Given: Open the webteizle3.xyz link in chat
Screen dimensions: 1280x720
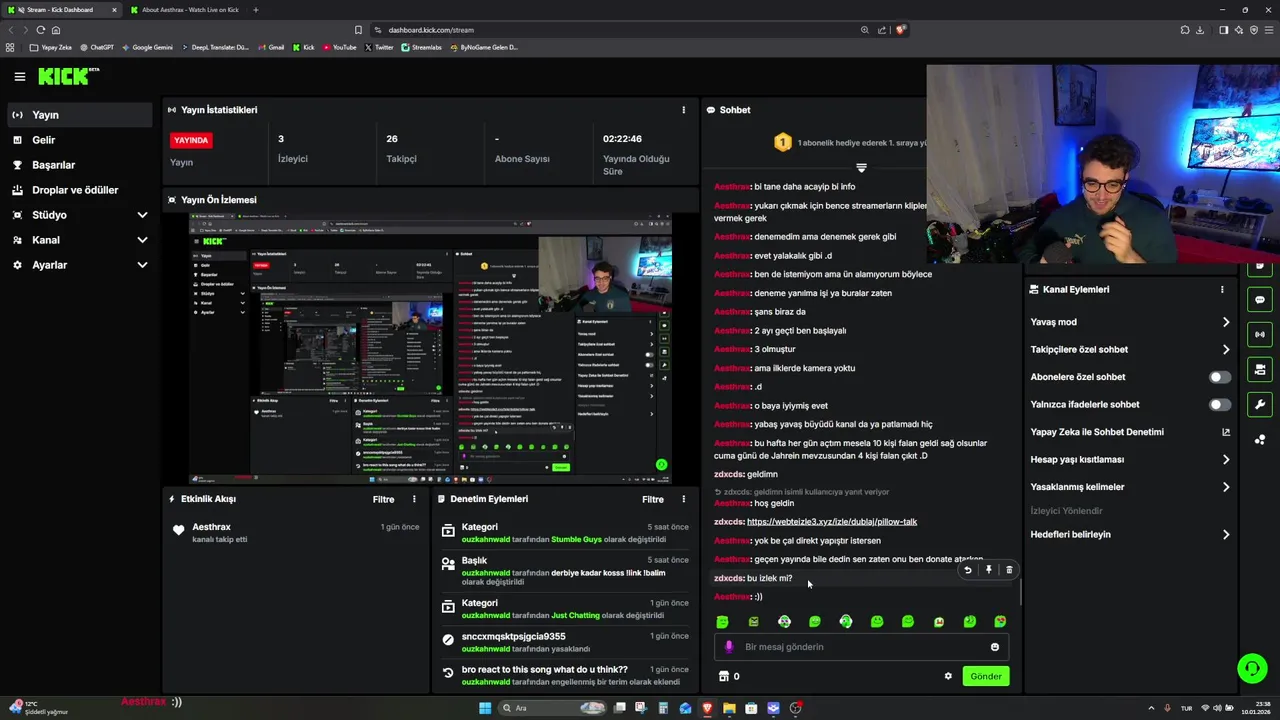Looking at the screenshot, I should pyautogui.click(x=832, y=522).
